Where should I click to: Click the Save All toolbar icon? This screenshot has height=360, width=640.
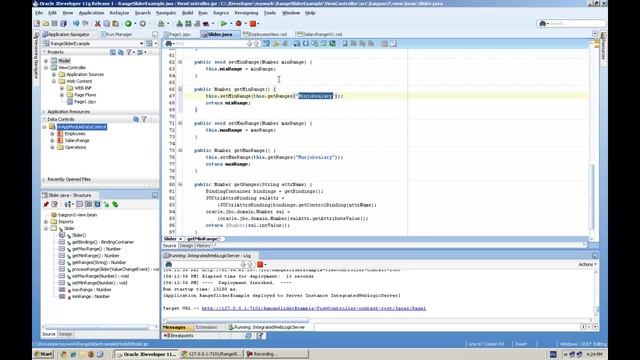coord(63,24)
